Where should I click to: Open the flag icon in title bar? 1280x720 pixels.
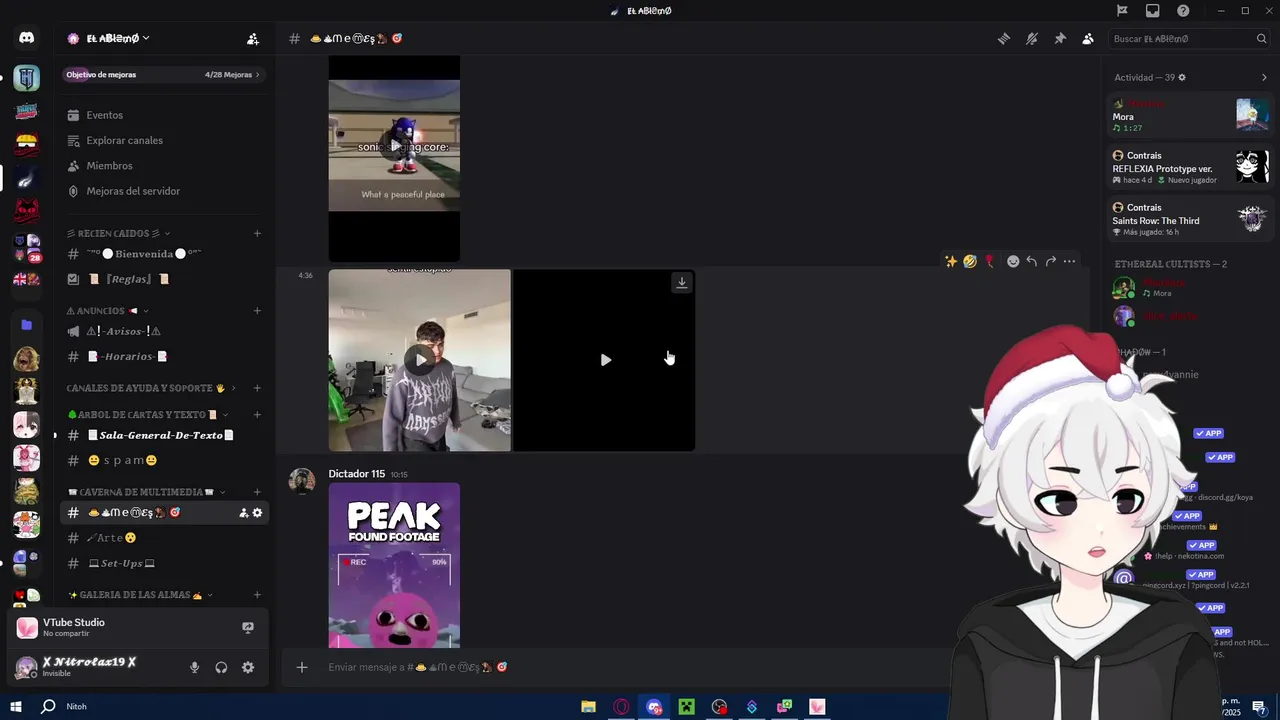(1122, 11)
